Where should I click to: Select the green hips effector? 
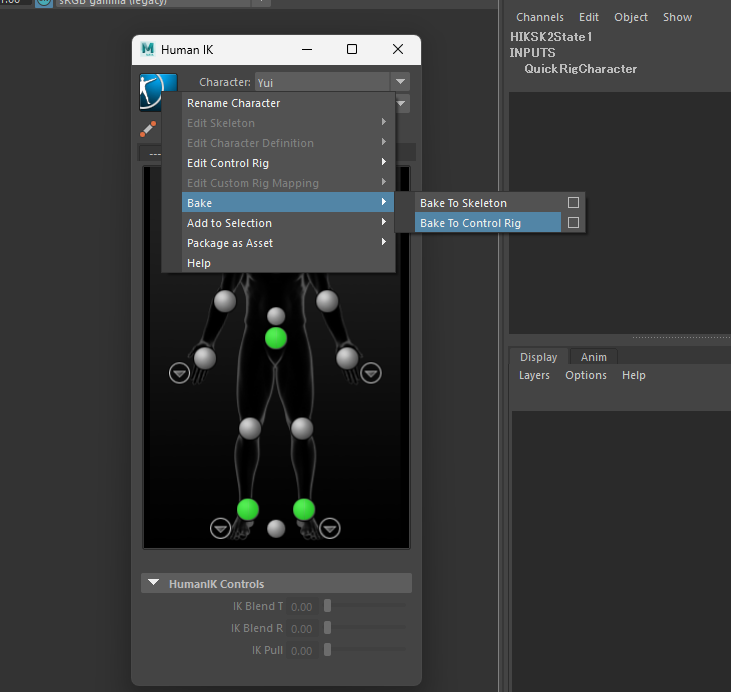pos(276,338)
